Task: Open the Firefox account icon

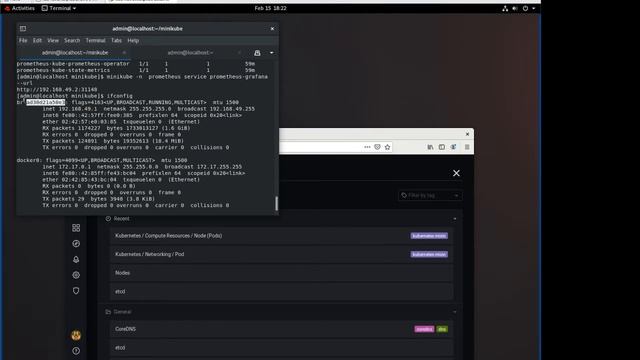Action: coord(453,147)
